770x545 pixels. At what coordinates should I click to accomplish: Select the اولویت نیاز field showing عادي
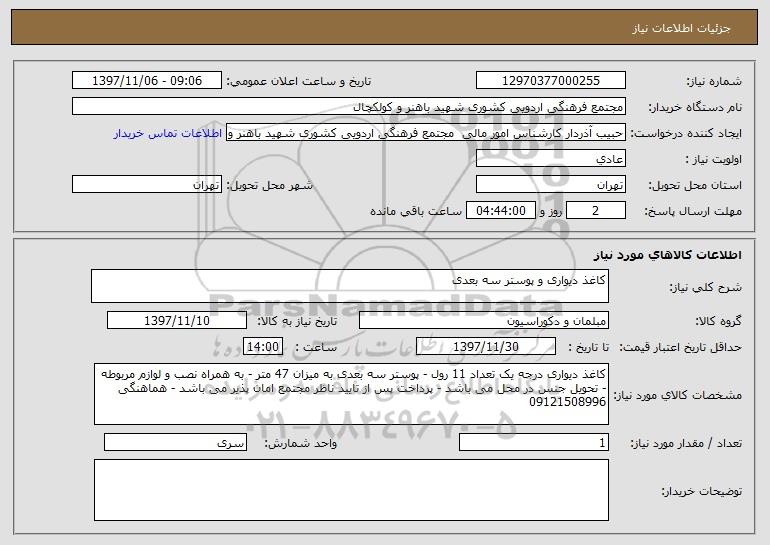pos(550,159)
